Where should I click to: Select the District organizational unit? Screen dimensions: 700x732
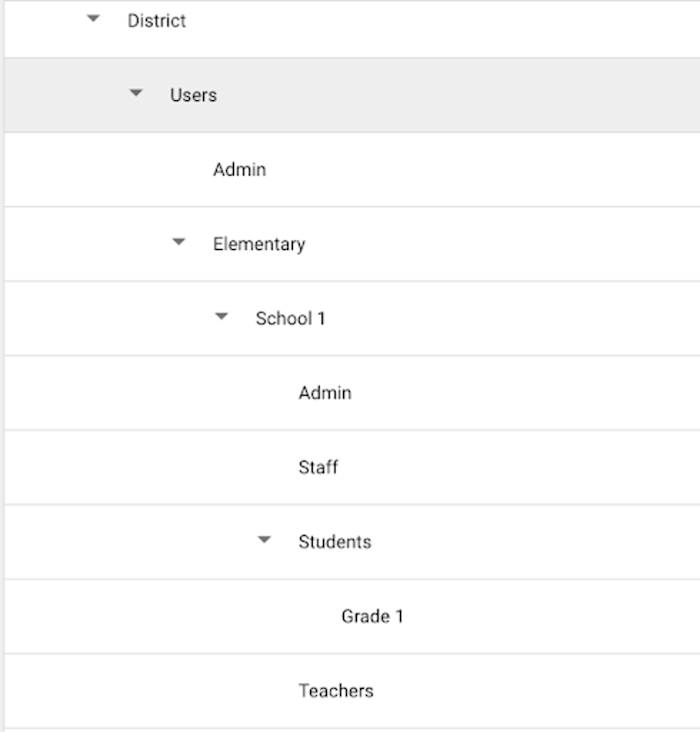[x=156, y=21]
